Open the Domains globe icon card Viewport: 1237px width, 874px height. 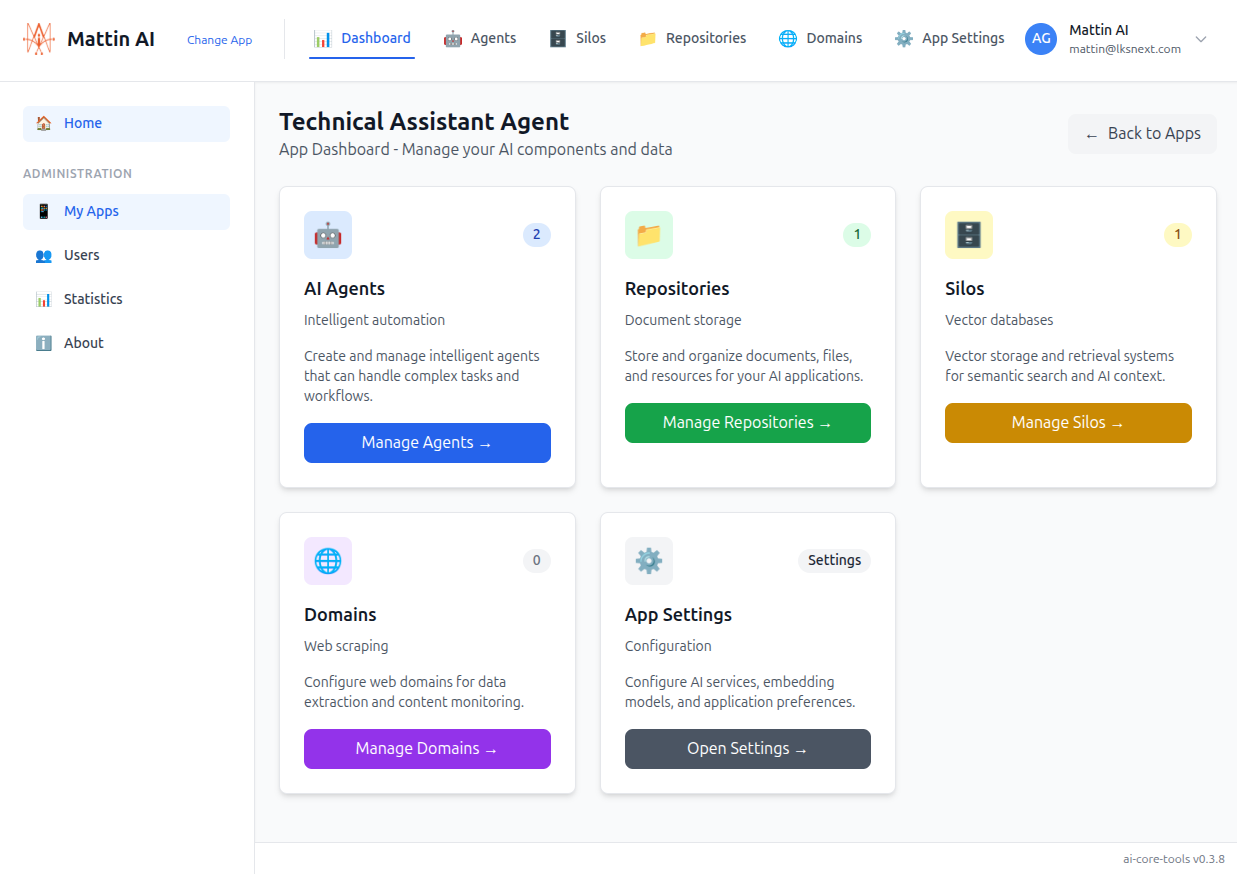coord(327,561)
